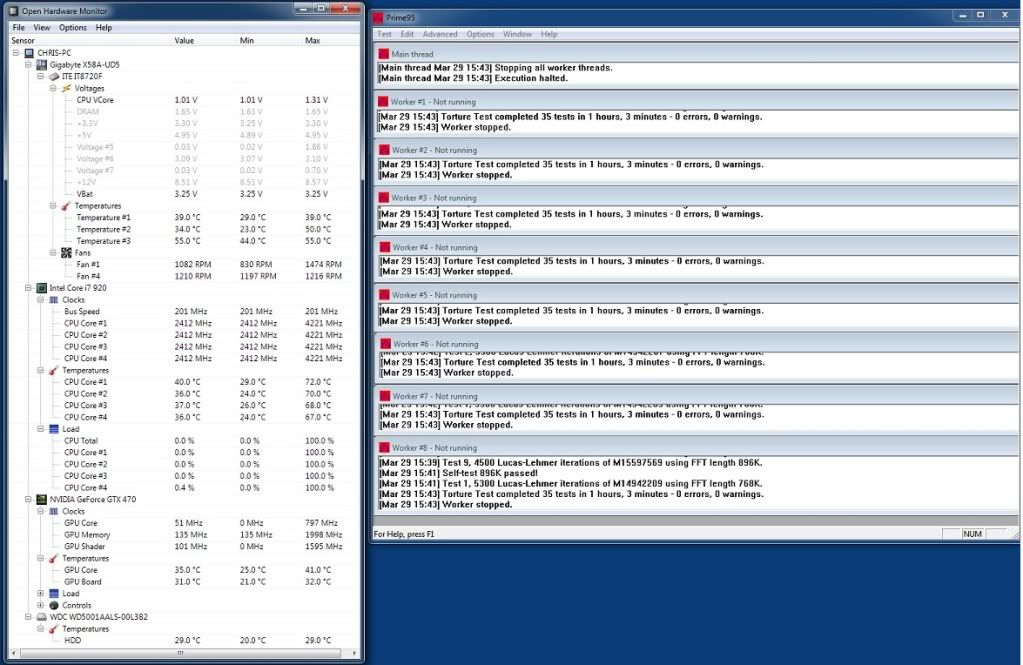
Task: Open the Test menu in Prime95
Action: (384, 34)
